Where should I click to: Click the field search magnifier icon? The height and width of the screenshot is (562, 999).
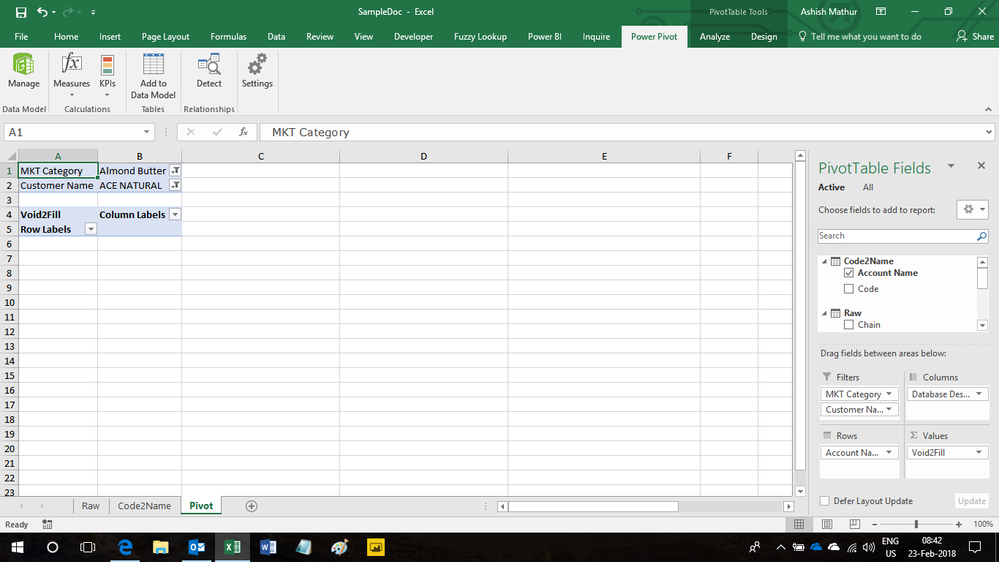click(981, 236)
